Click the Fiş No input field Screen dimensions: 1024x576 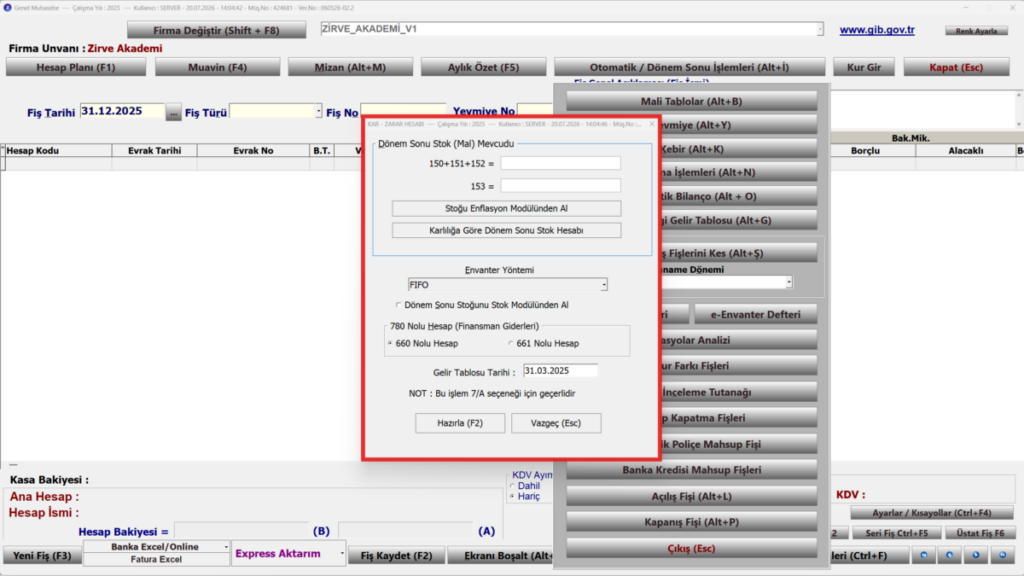tap(403, 110)
